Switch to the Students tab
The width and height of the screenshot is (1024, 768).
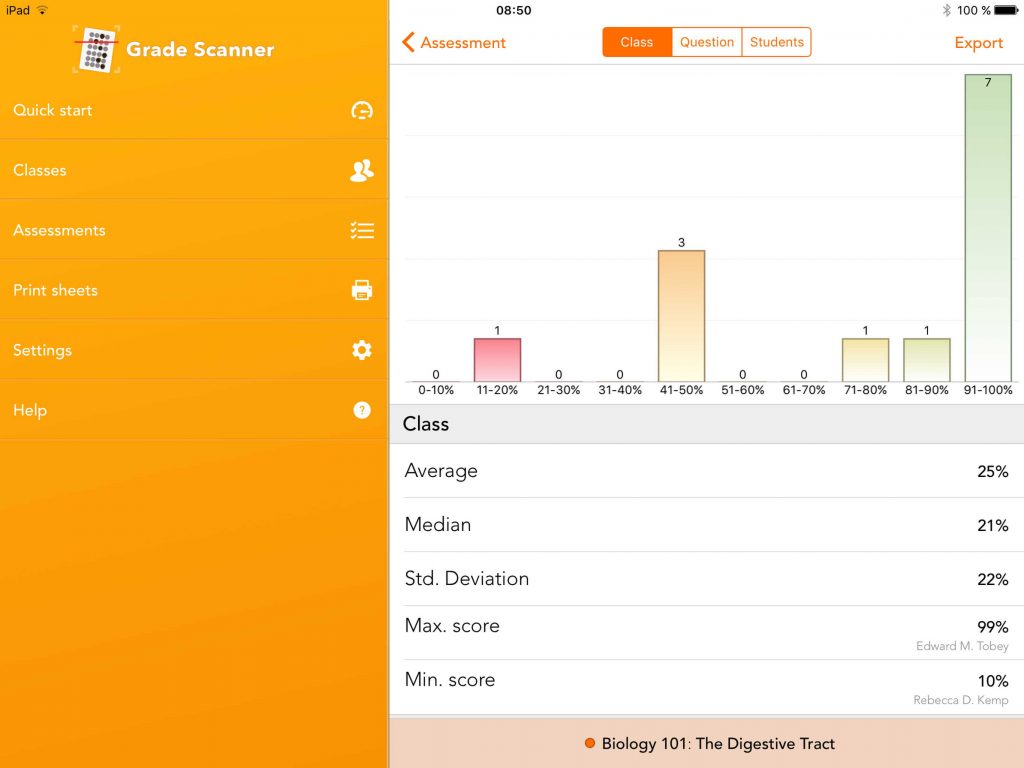click(777, 42)
